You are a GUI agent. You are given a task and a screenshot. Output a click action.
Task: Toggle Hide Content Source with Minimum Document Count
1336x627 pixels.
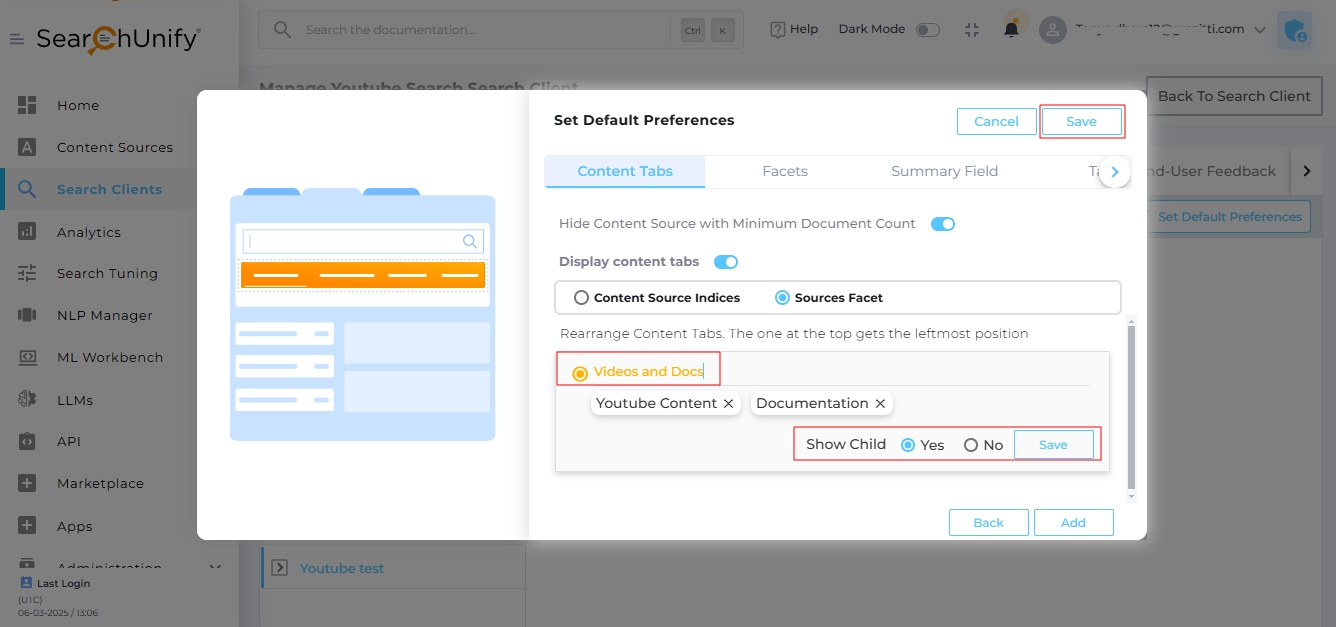(x=942, y=224)
